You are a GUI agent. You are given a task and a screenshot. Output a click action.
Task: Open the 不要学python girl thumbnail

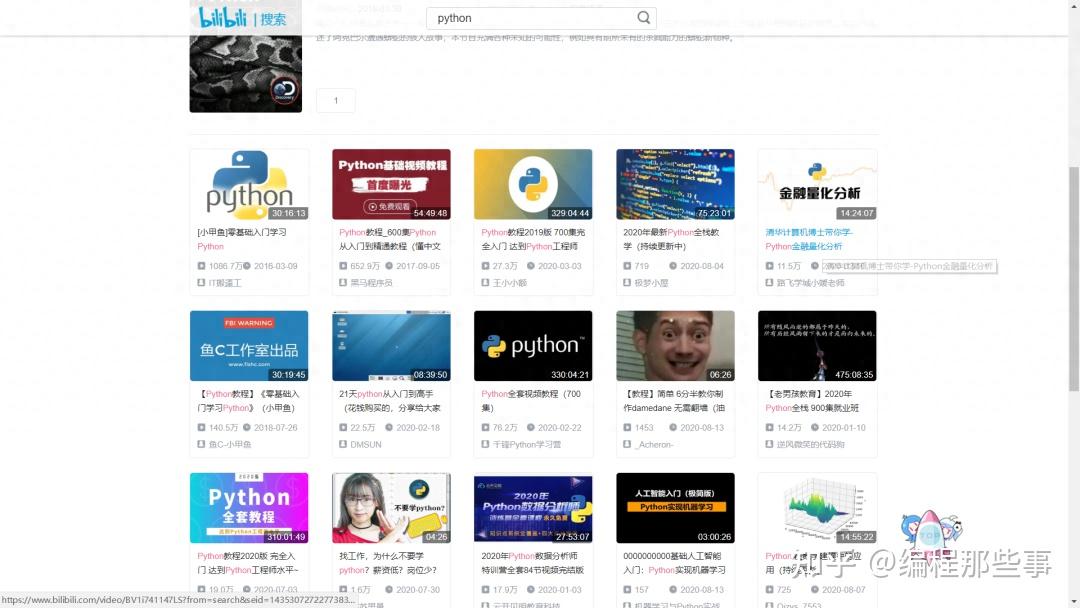(x=391, y=507)
